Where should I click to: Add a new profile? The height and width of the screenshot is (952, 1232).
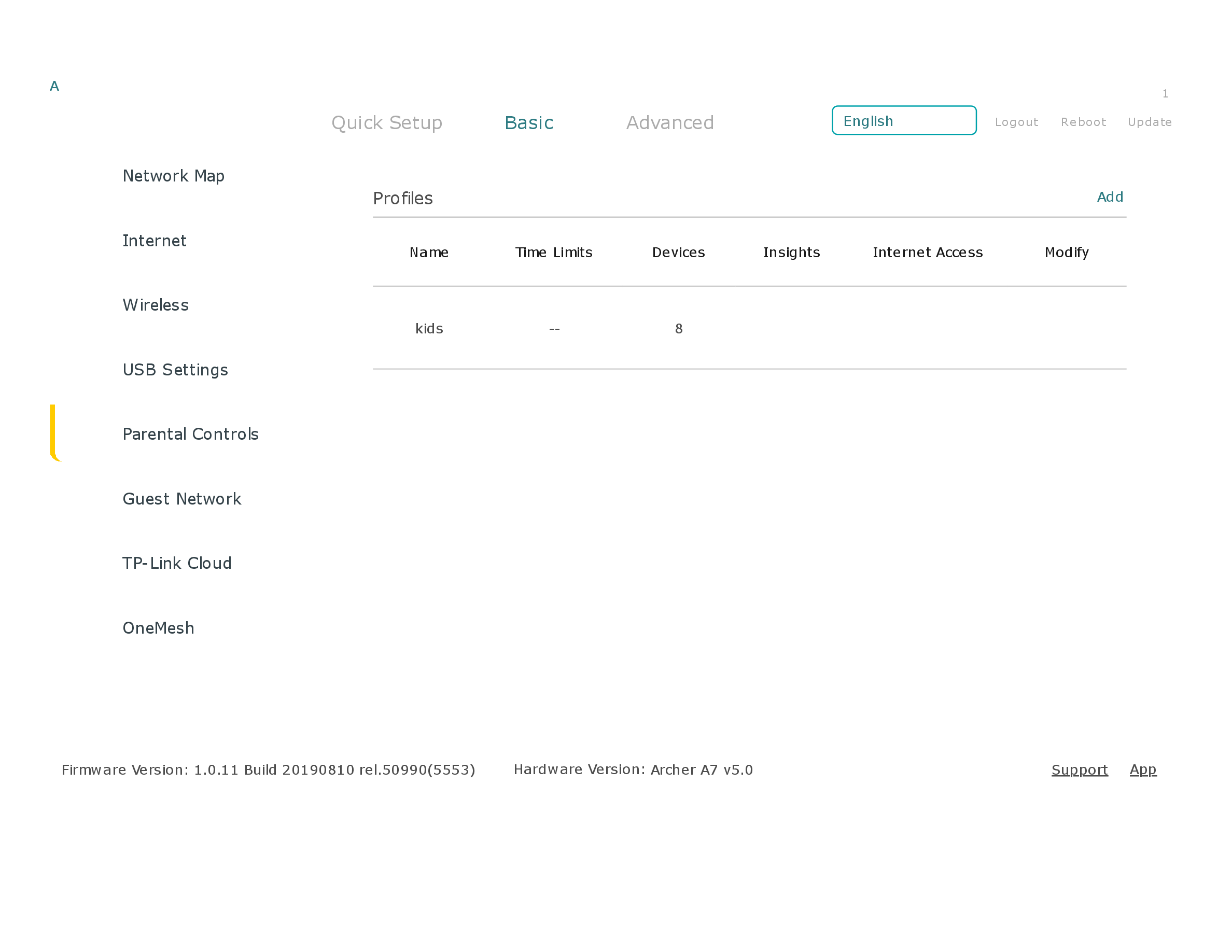point(1109,197)
